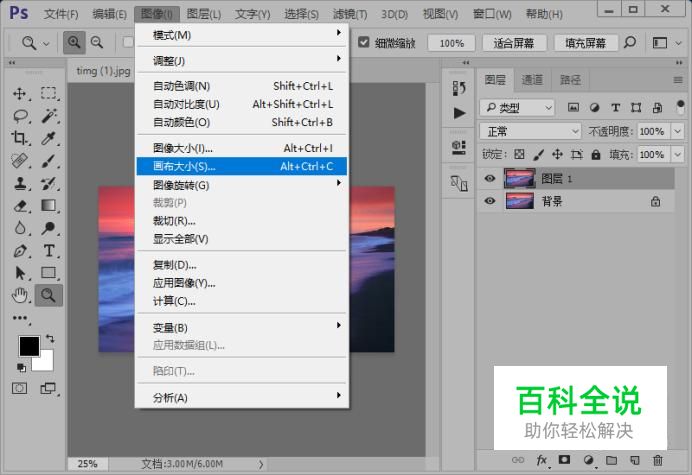Create a new group folder icon

611,460
